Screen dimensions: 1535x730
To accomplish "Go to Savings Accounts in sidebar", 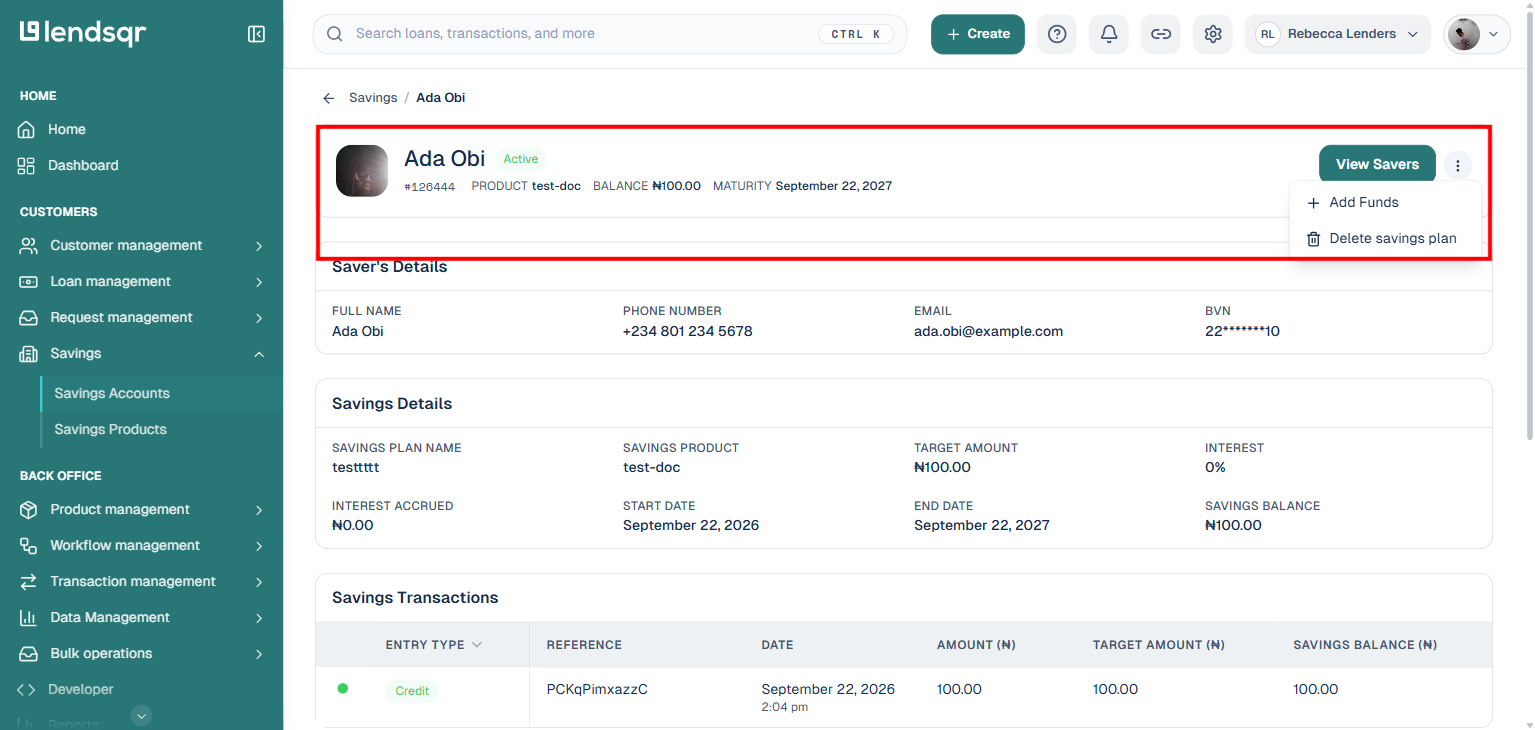I will [x=112, y=394].
